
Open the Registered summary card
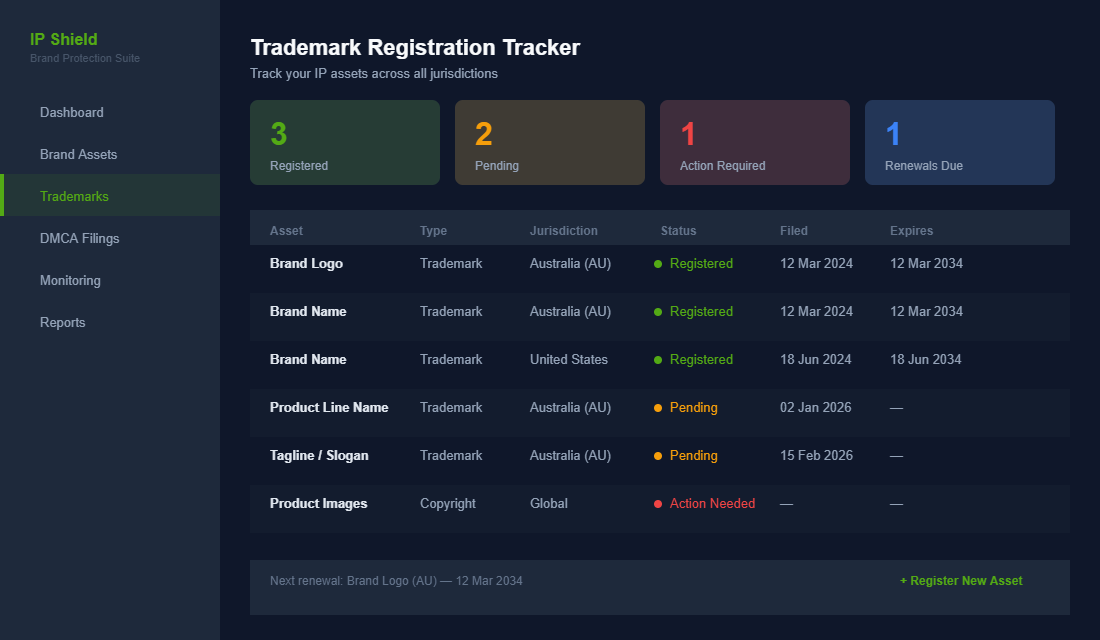[x=344, y=142]
